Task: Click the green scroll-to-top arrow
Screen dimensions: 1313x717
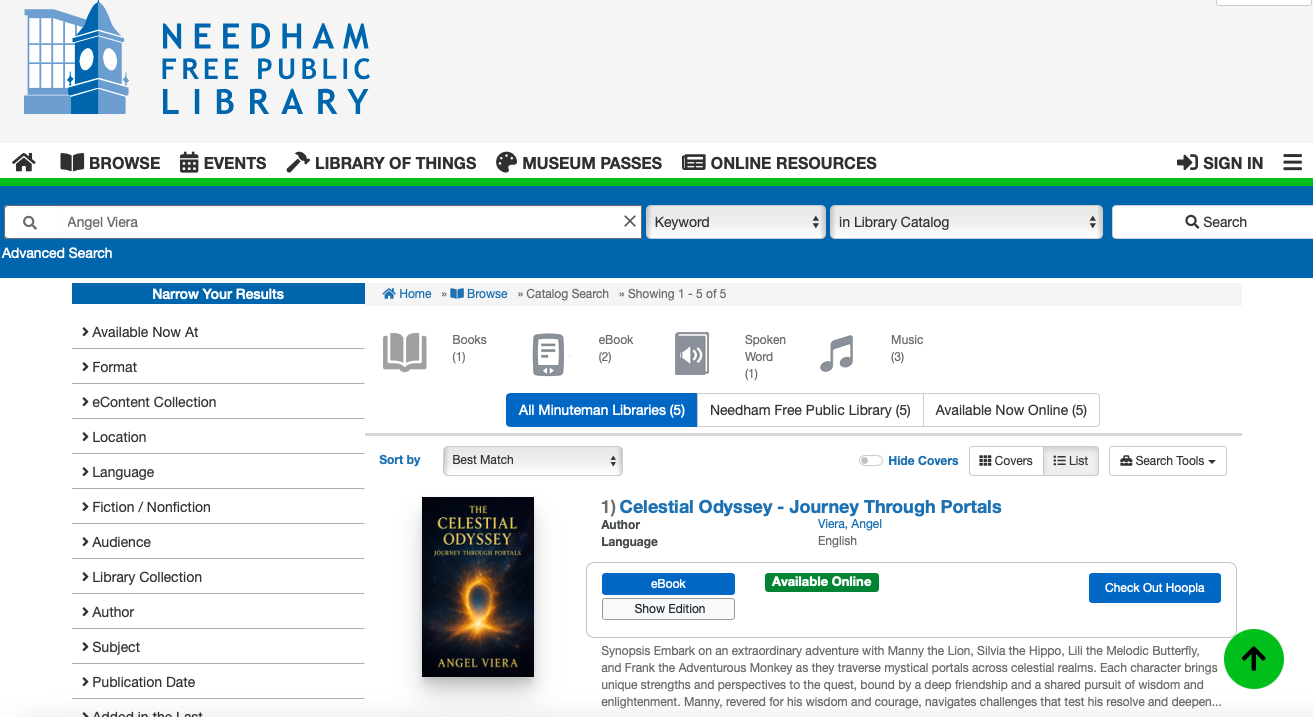Action: click(x=1253, y=659)
